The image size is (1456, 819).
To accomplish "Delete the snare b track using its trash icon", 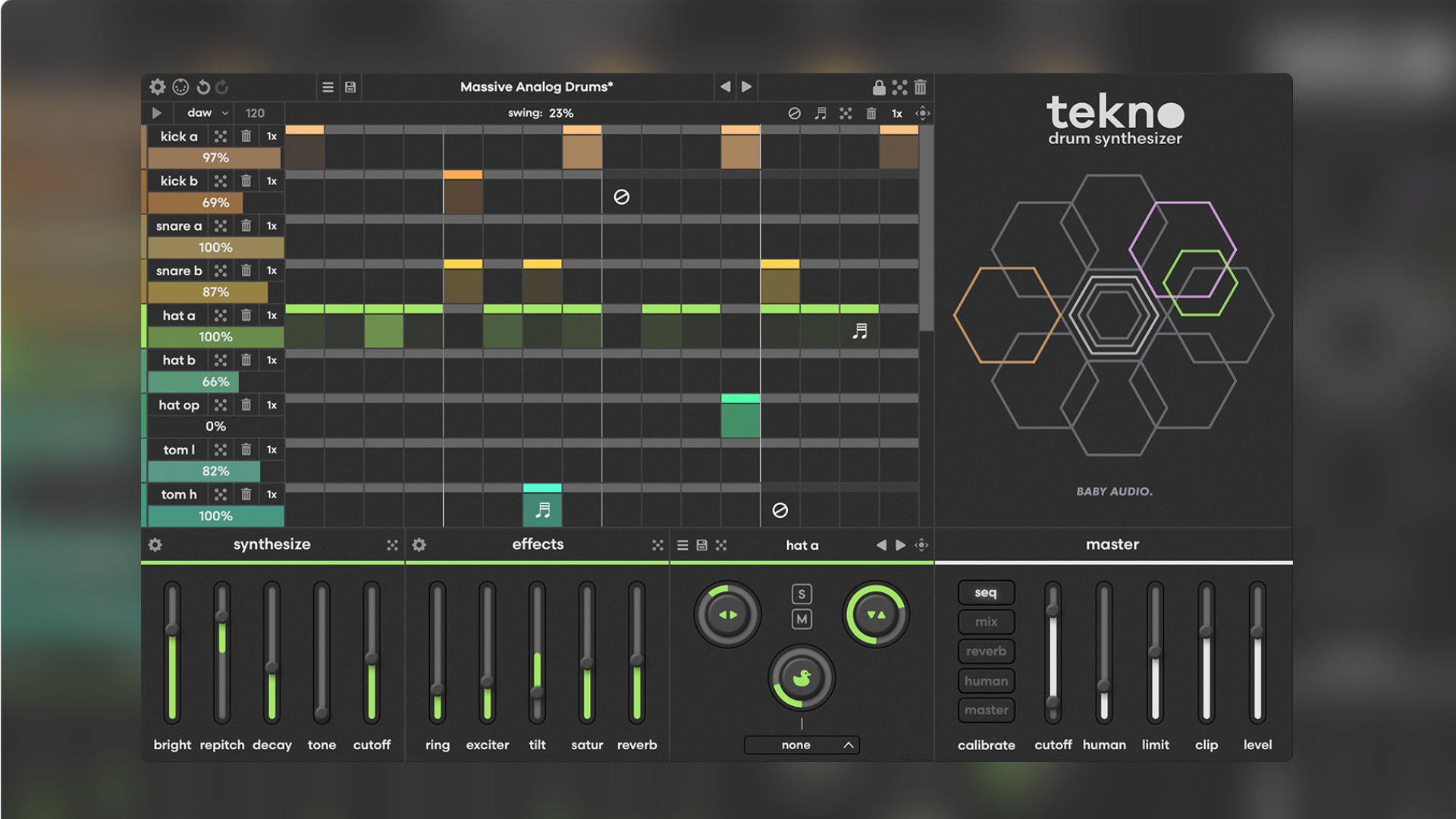I will tap(246, 270).
